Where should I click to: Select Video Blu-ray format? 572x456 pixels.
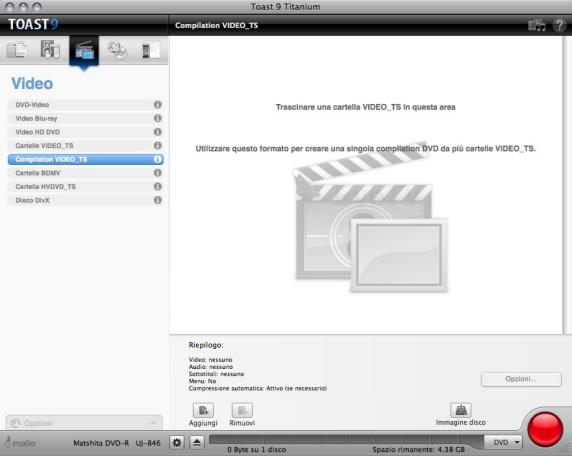point(85,118)
